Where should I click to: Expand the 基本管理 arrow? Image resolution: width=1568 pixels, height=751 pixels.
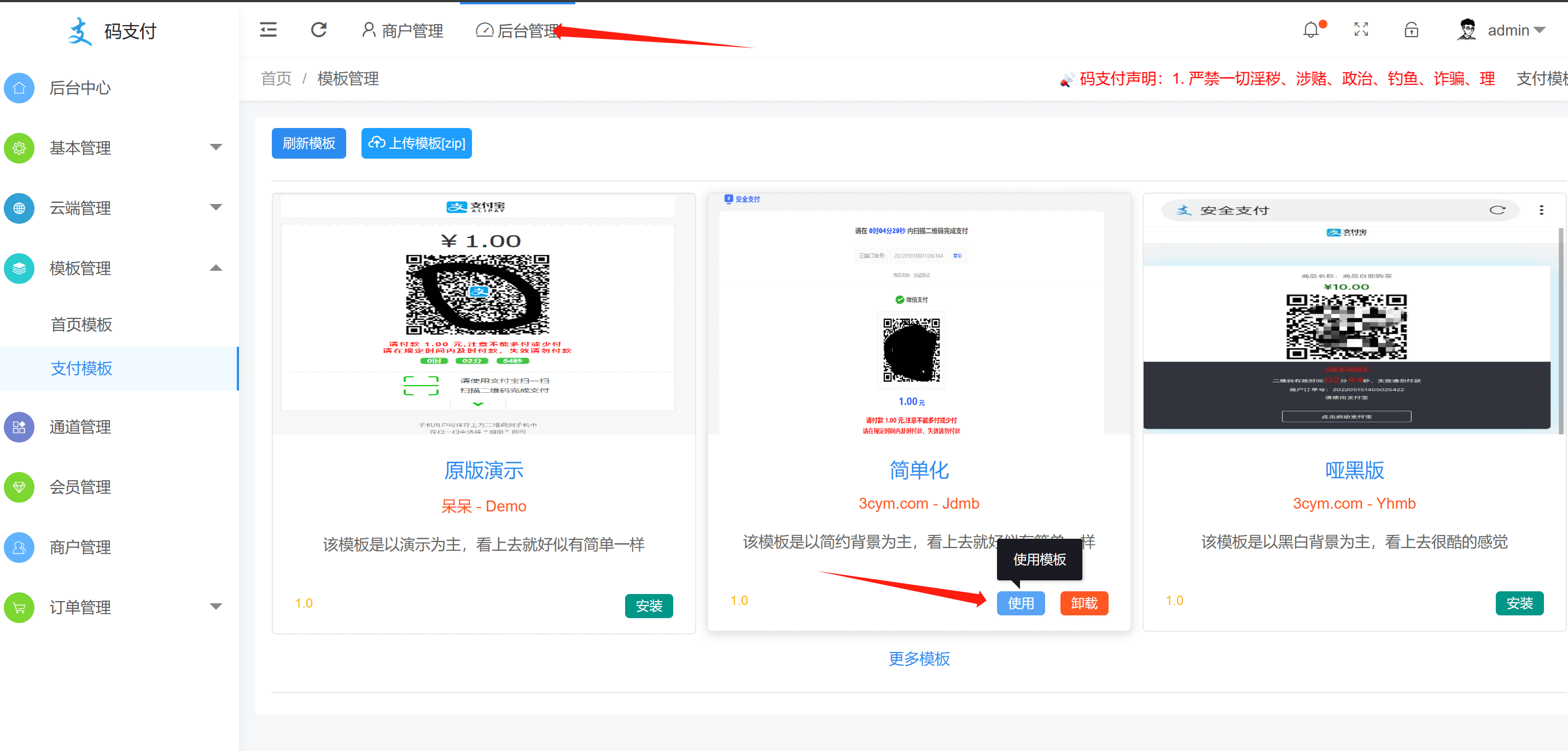pos(215,147)
